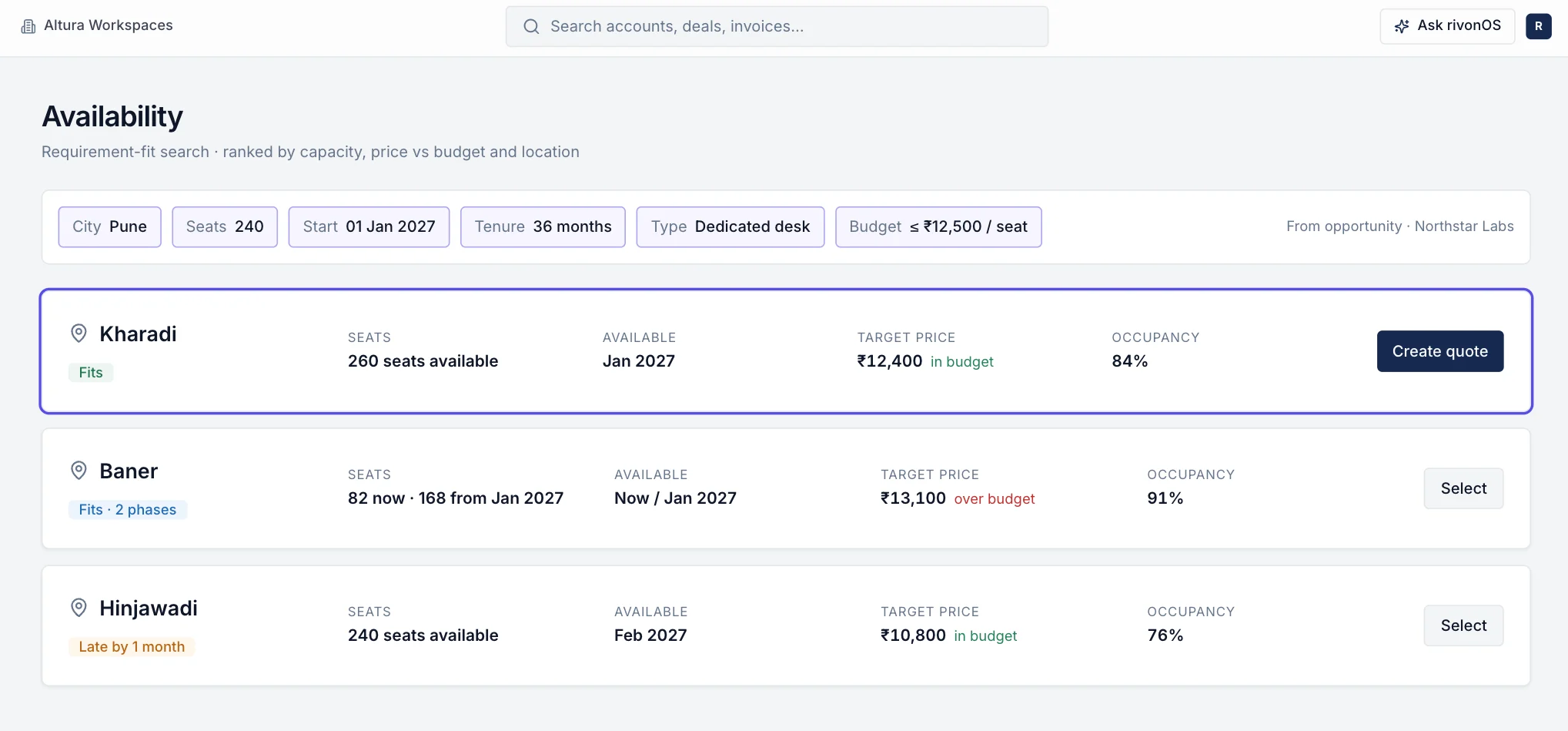1568x731 pixels.
Task: Click the sparkle icon beside Ask rivonOS
Action: 1402,26
